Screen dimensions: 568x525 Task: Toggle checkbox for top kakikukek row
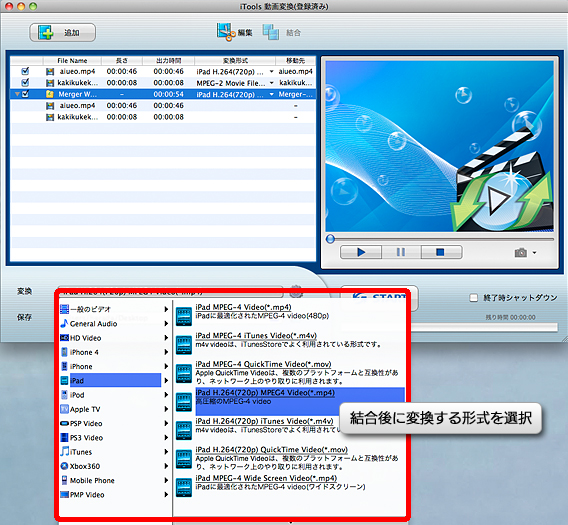(x=25, y=83)
